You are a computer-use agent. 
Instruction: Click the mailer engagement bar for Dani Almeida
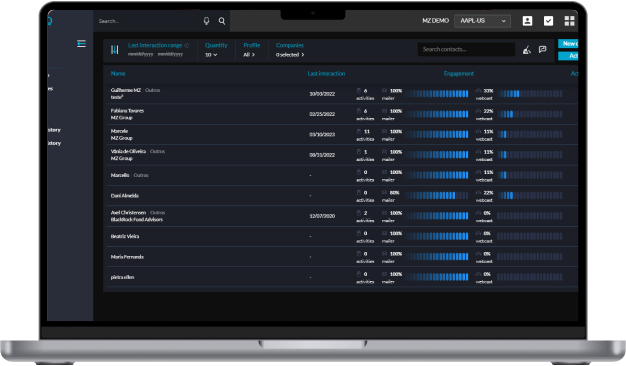[438, 196]
